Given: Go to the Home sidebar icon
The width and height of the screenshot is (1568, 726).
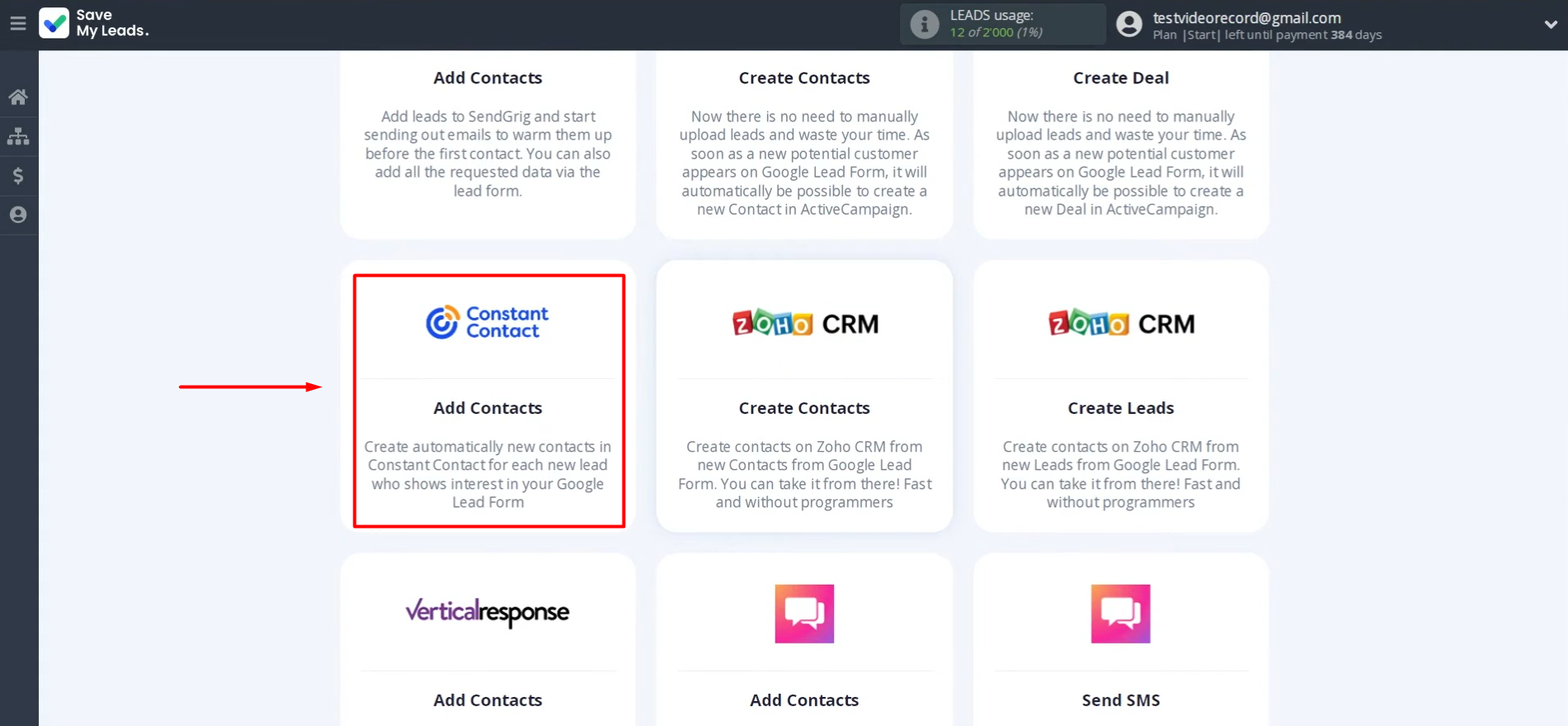Looking at the screenshot, I should point(18,97).
